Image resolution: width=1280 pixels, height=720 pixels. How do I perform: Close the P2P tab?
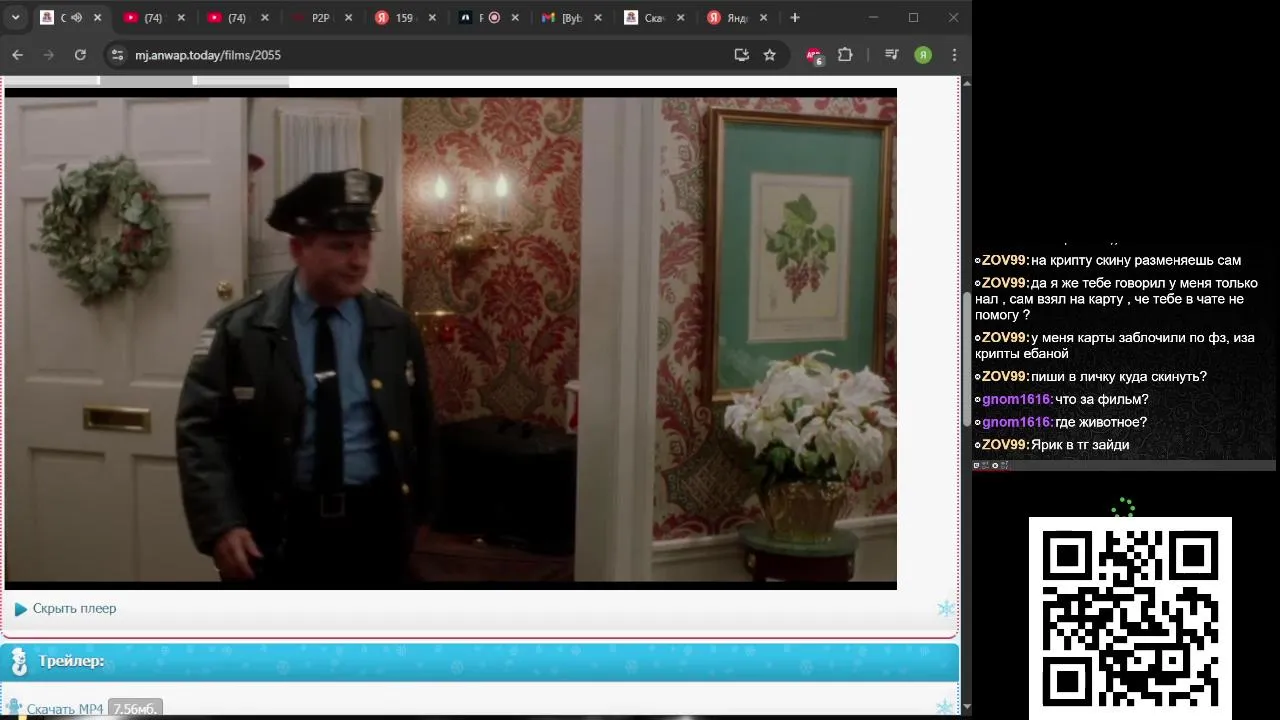[x=346, y=18]
